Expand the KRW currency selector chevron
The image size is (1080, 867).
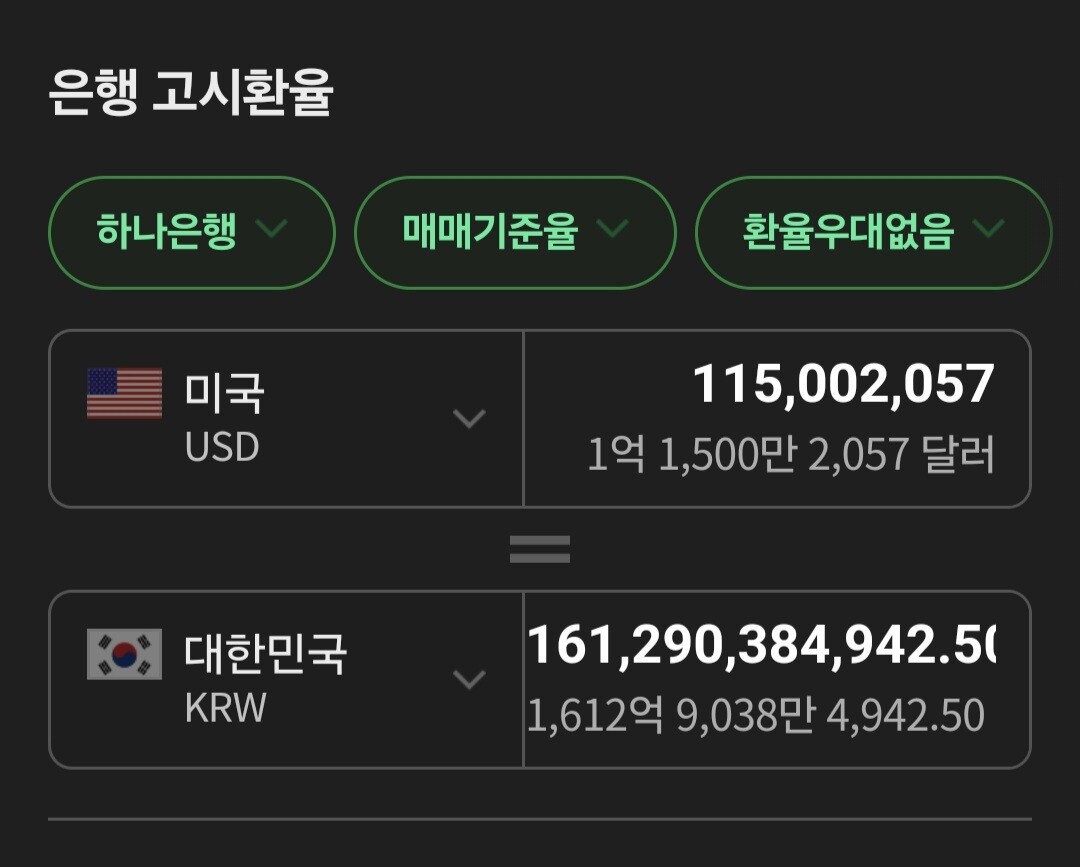pyautogui.click(x=469, y=679)
